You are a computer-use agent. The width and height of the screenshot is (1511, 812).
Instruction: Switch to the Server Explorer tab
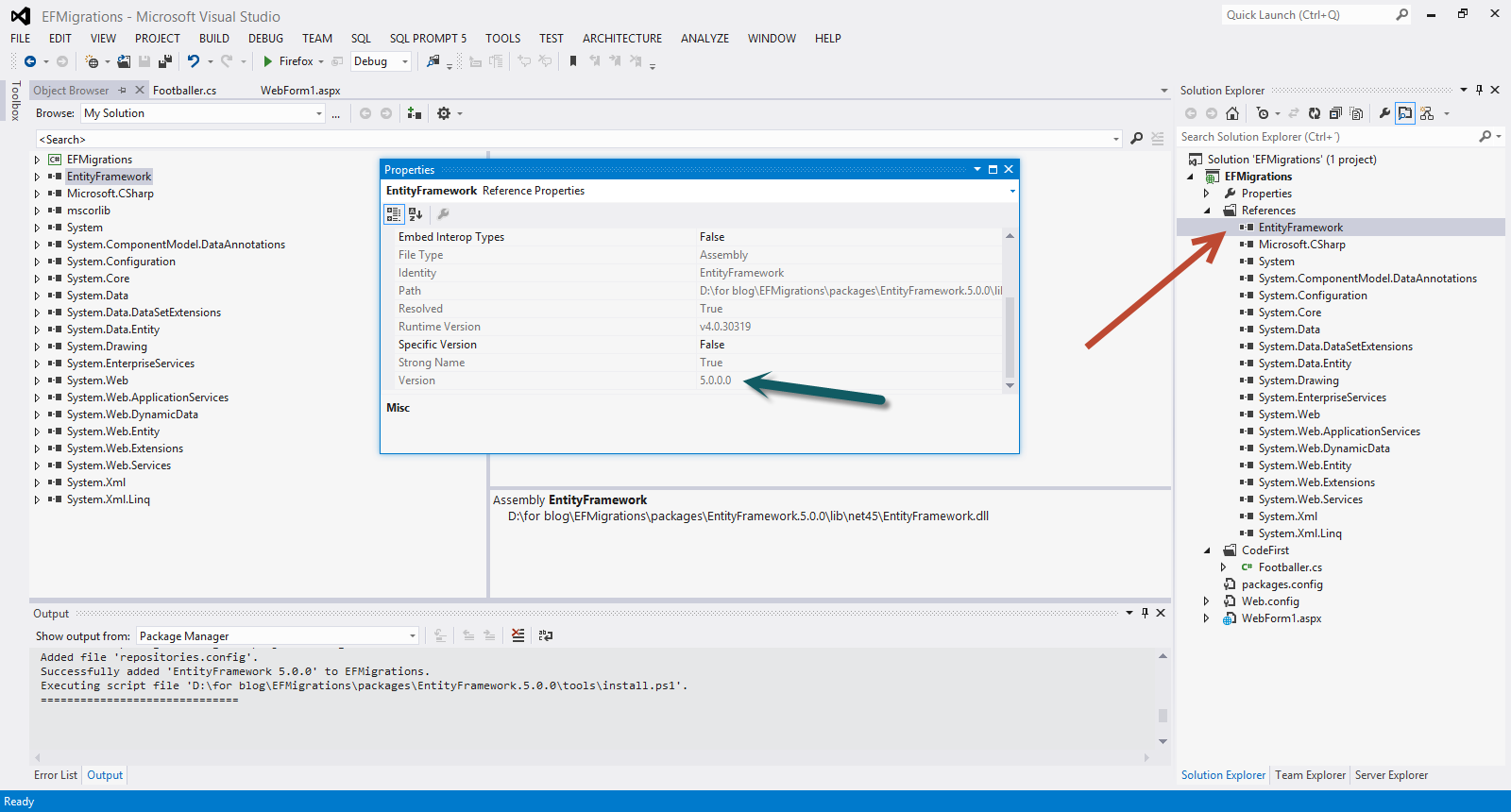coord(1391,775)
